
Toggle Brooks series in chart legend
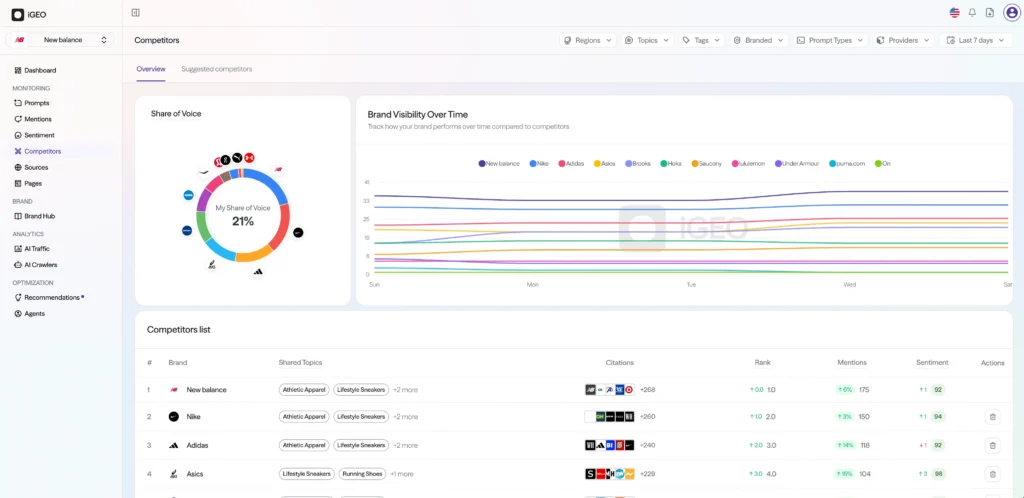(x=637, y=164)
